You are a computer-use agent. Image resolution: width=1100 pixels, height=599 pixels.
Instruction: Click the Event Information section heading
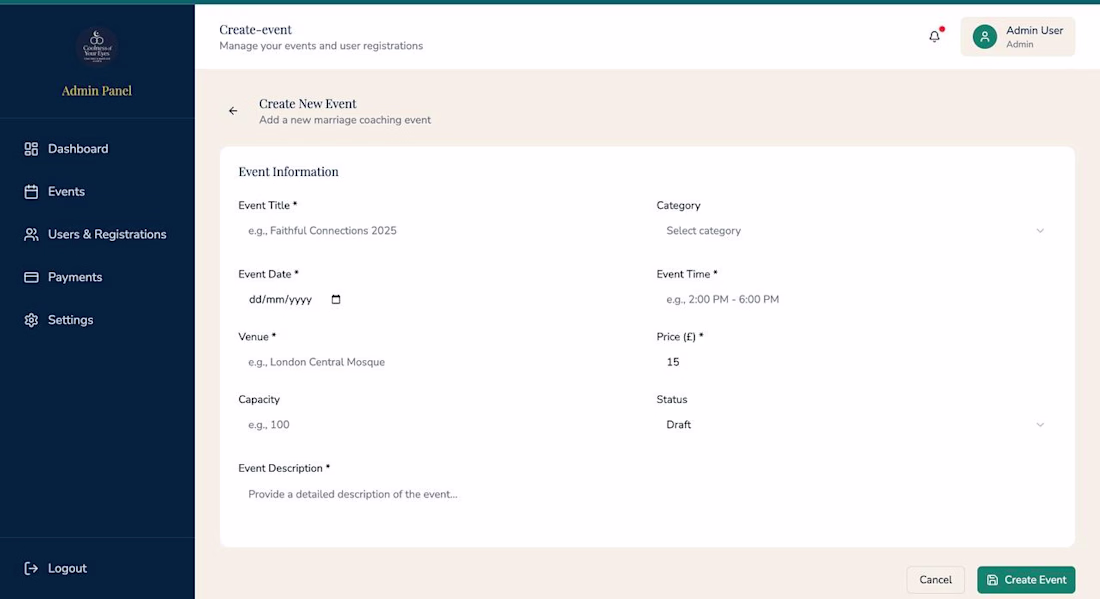pos(288,172)
